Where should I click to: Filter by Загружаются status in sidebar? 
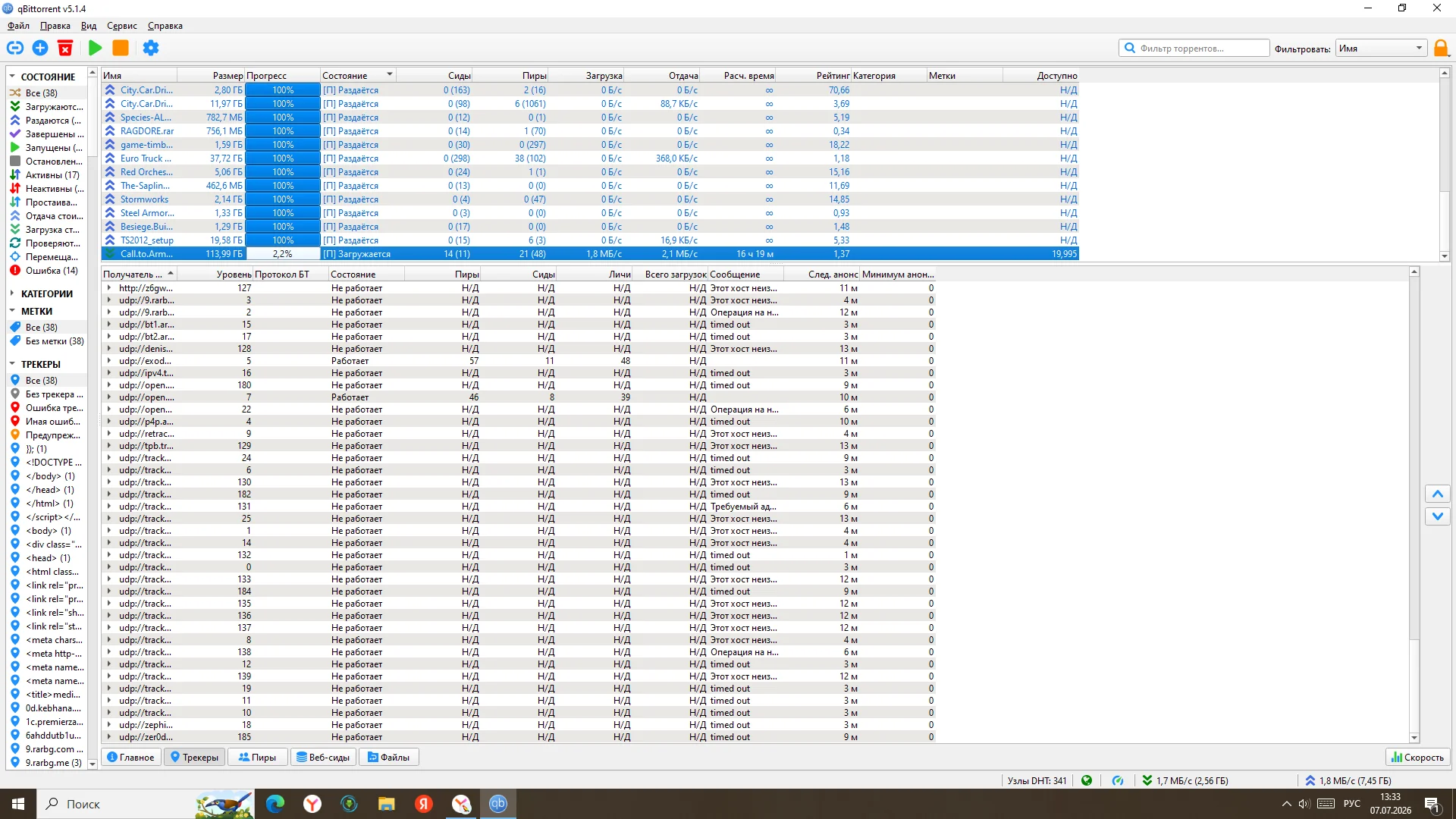tap(47, 107)
